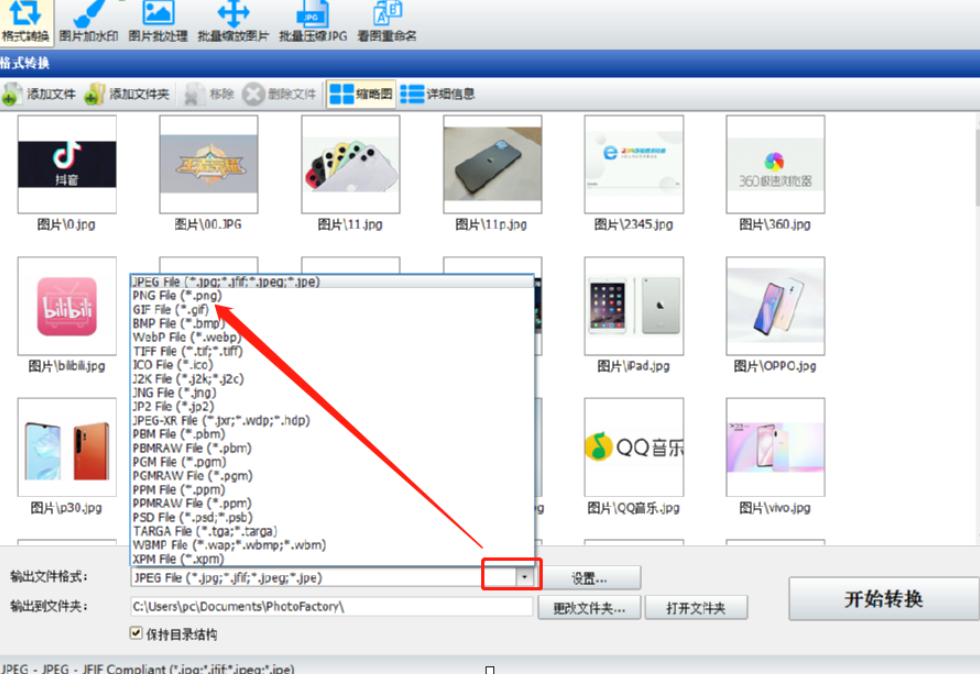Click the 移除 remove toolbar item

[x=209, y=94]
